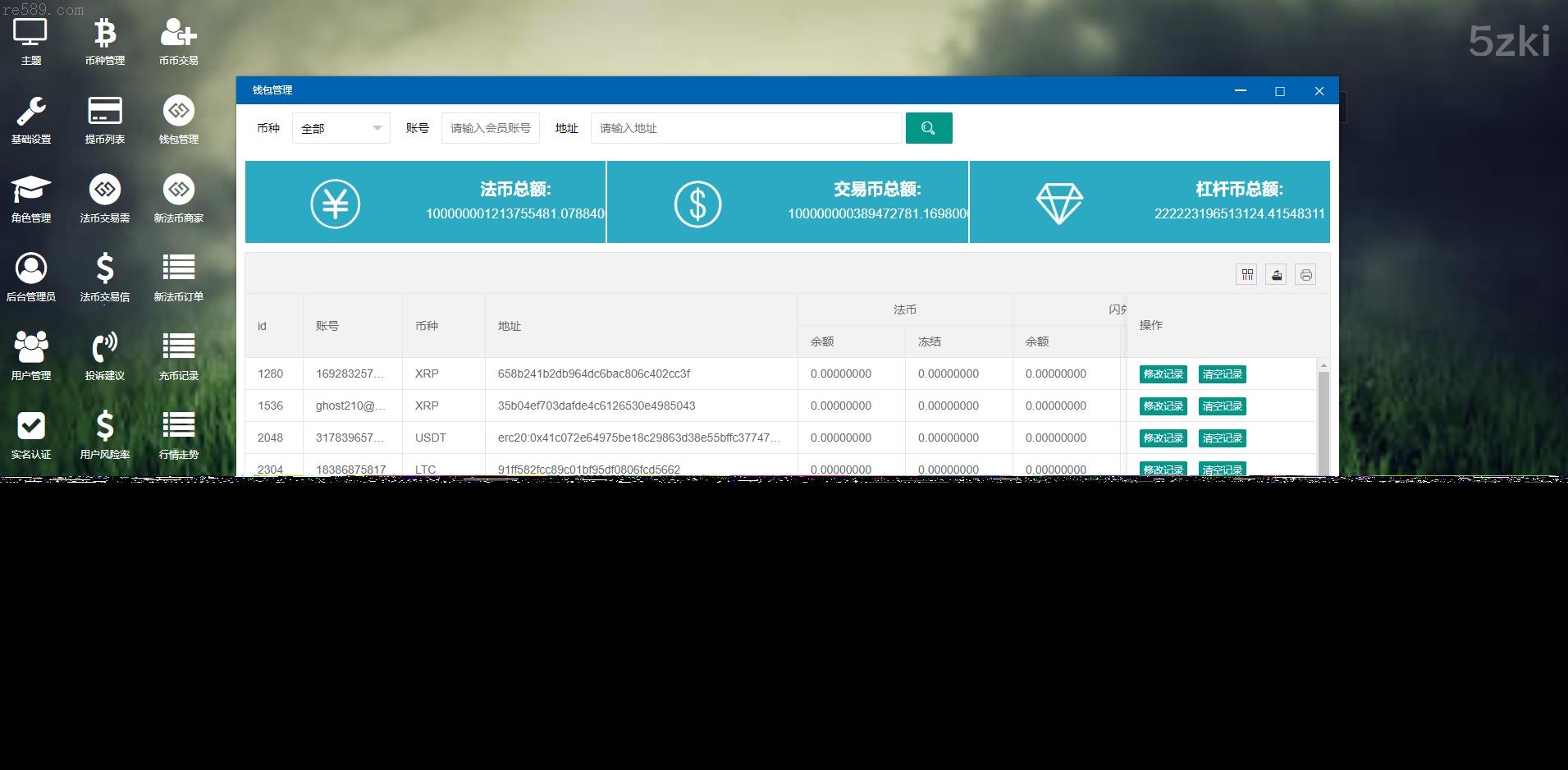The width and height of the screenshot is (1568, 770).
Task: Open the 主题 monitor icon
Action: [31, 34]
